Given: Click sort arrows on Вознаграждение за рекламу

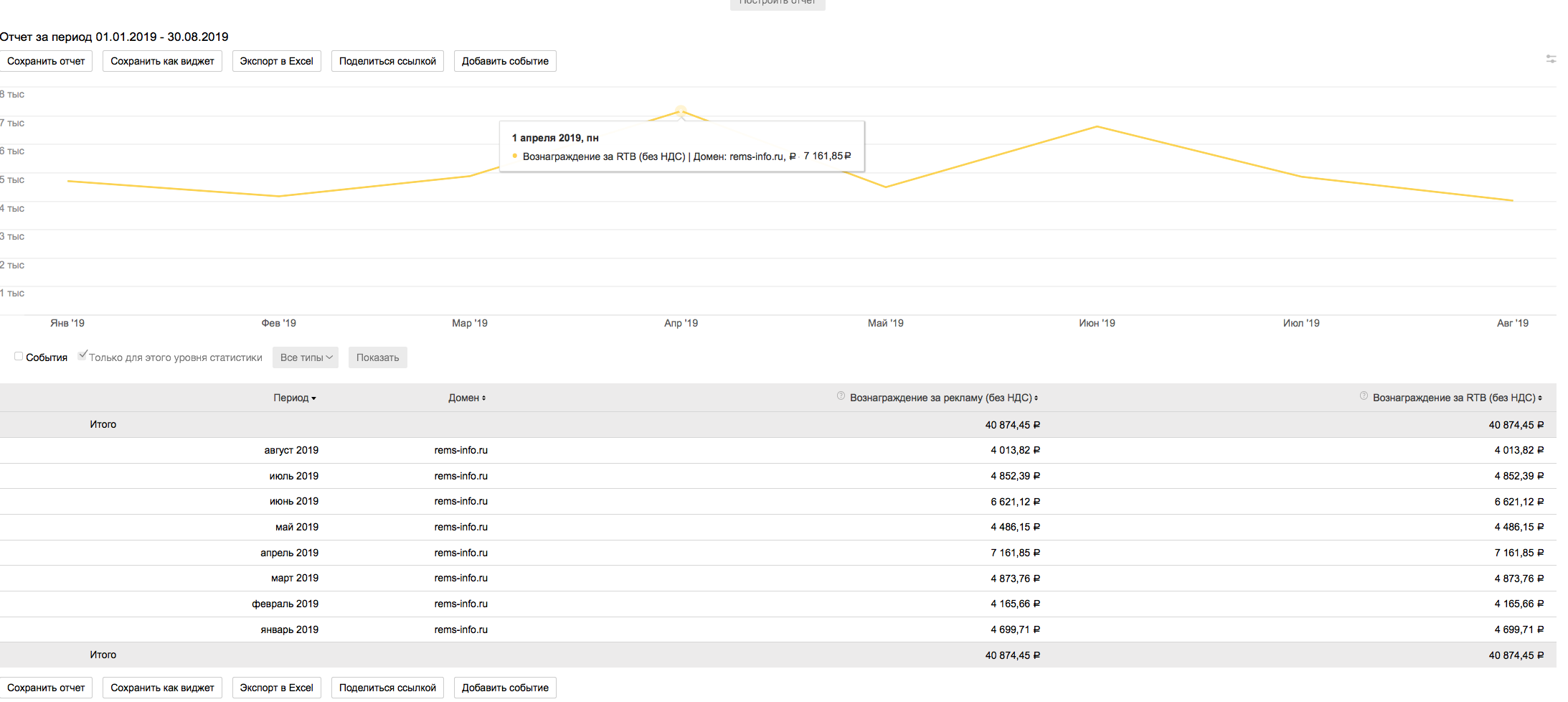Looking at the screenshot, I should [x=1036, y=398].
